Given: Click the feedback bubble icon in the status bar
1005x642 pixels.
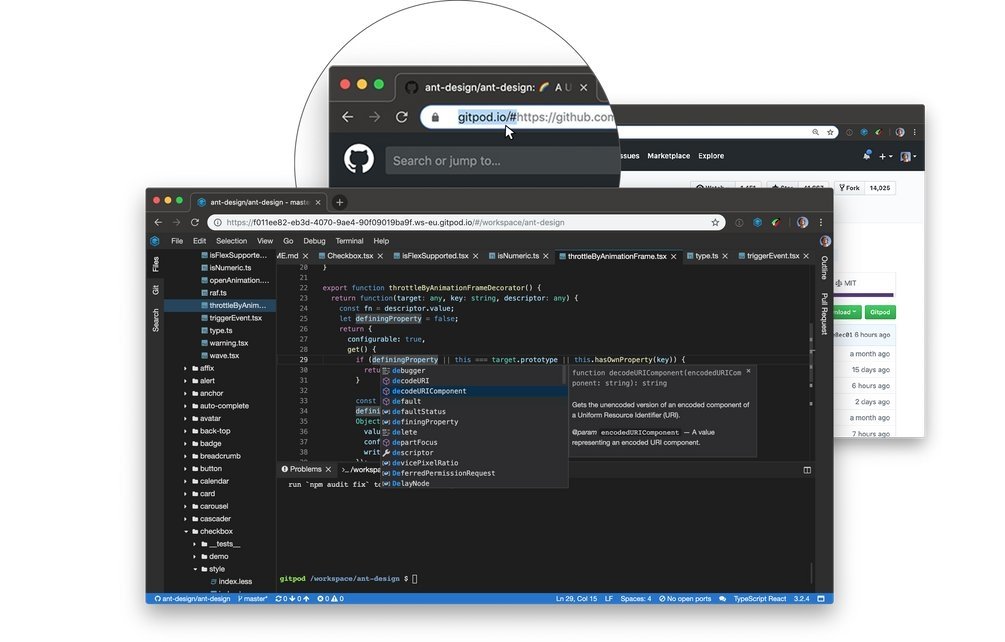Looking at the screenshot, I should (x=724, y=598).
